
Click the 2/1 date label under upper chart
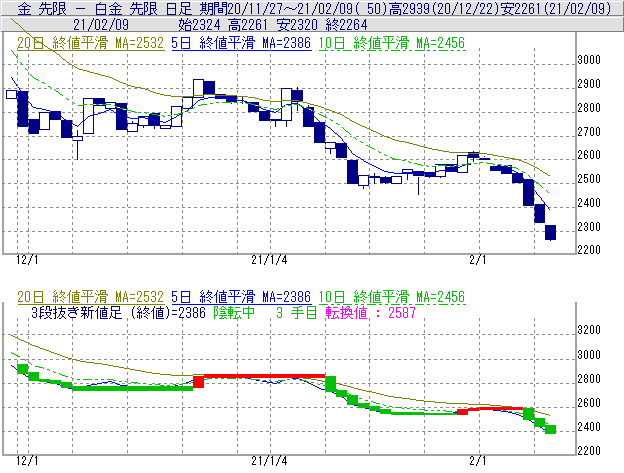pyautogui.click(x=478, y=260)
